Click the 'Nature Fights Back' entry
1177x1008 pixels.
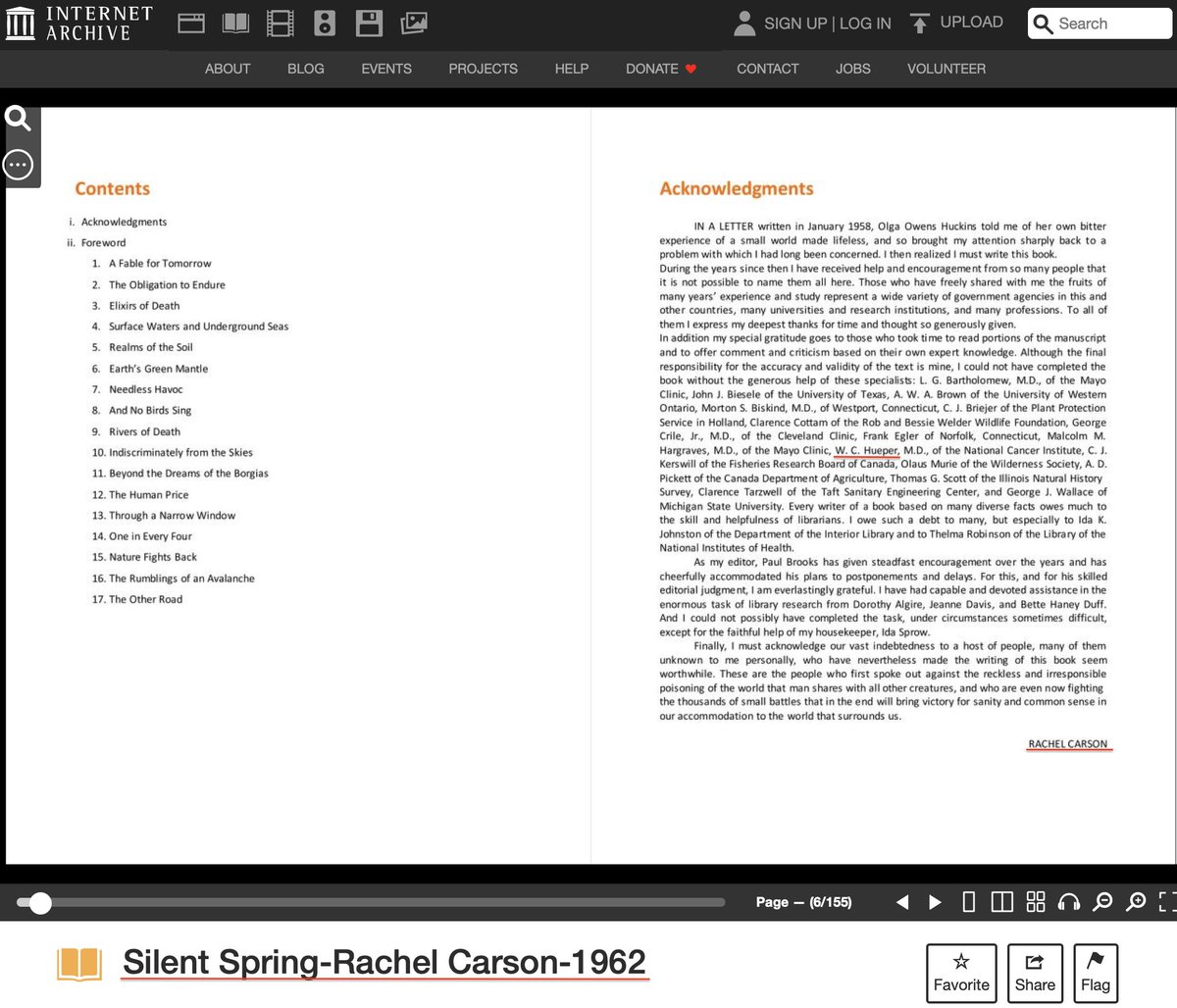153,557
